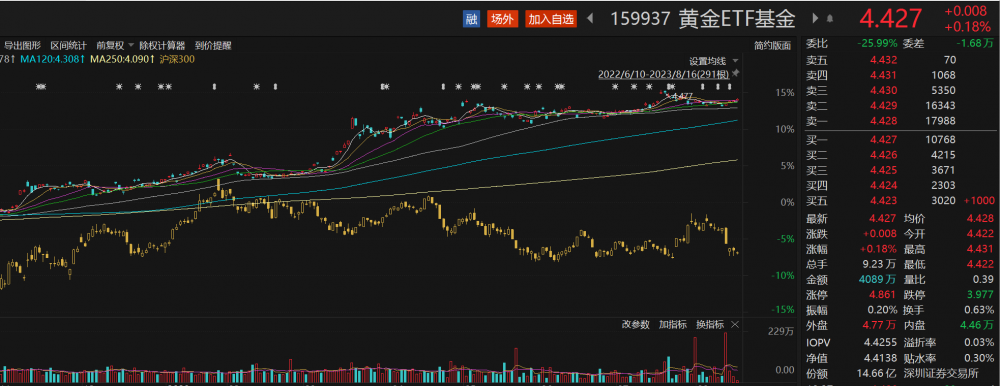Go to next stock with right arrow
This screenshot has width=1000, height=386.
coord(815,19)
